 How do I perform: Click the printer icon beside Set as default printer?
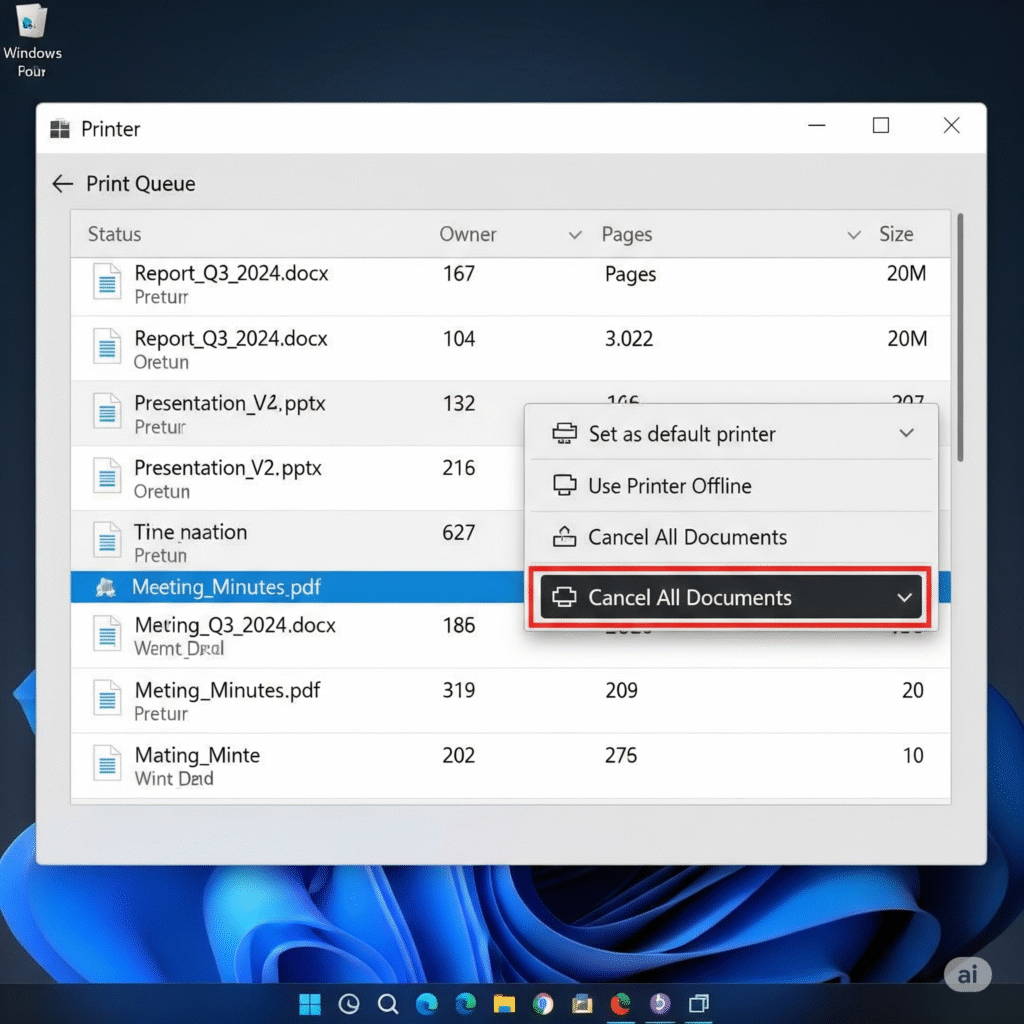pyautogui.click(x=567, y=433)
